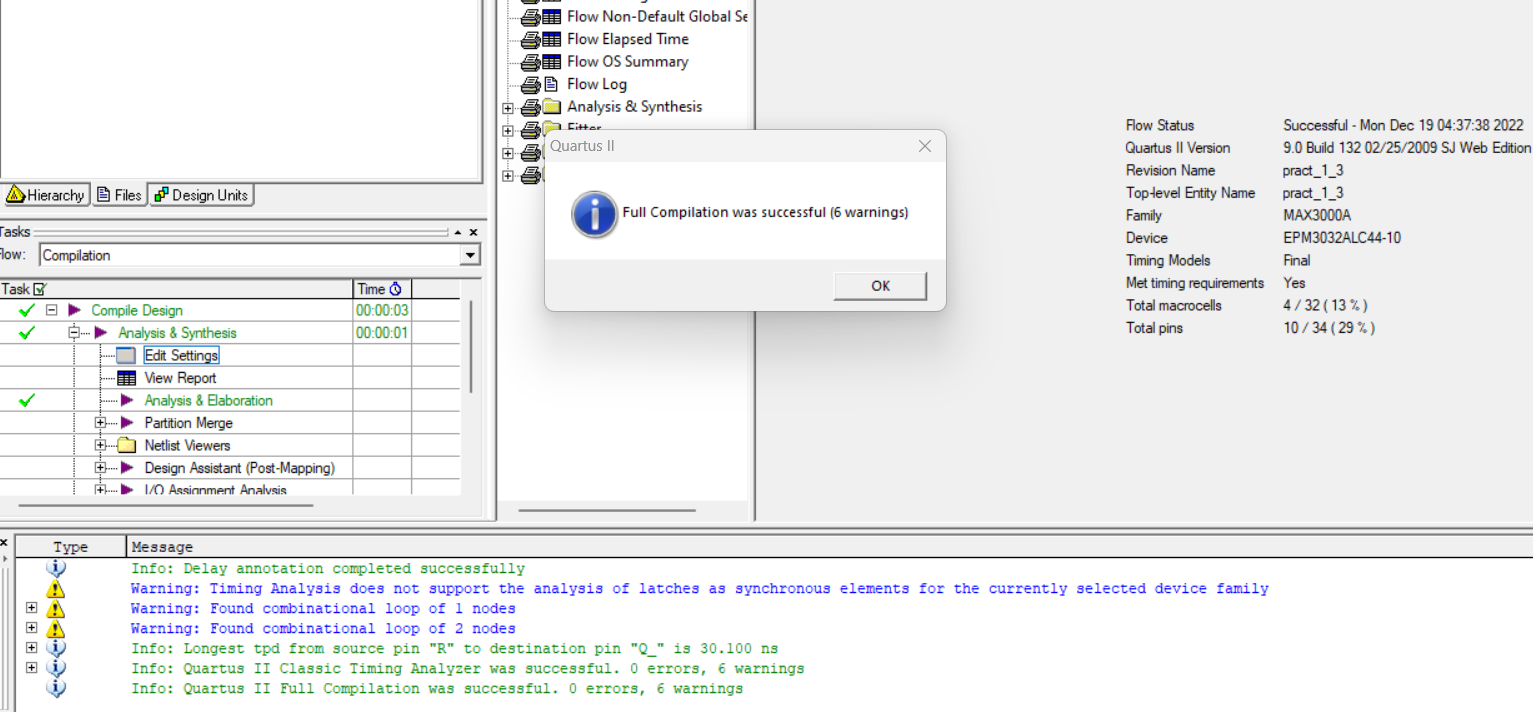Open the Flow dropdown showing Compilation
The image size is (1533, 712).
coord(470,255)
